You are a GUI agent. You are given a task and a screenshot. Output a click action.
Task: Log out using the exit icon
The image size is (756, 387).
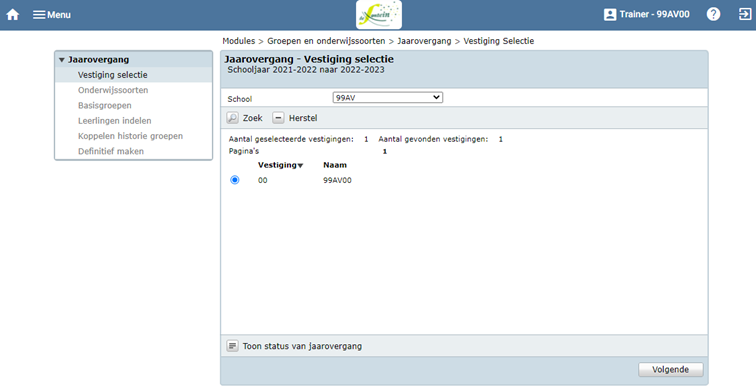click(744, 14)
